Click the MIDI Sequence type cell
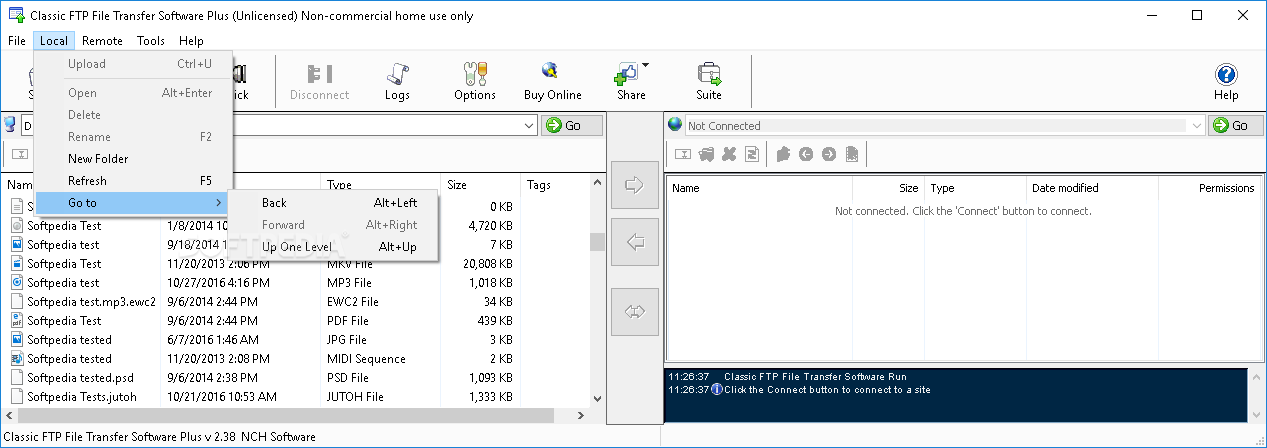 pos(366,359)
